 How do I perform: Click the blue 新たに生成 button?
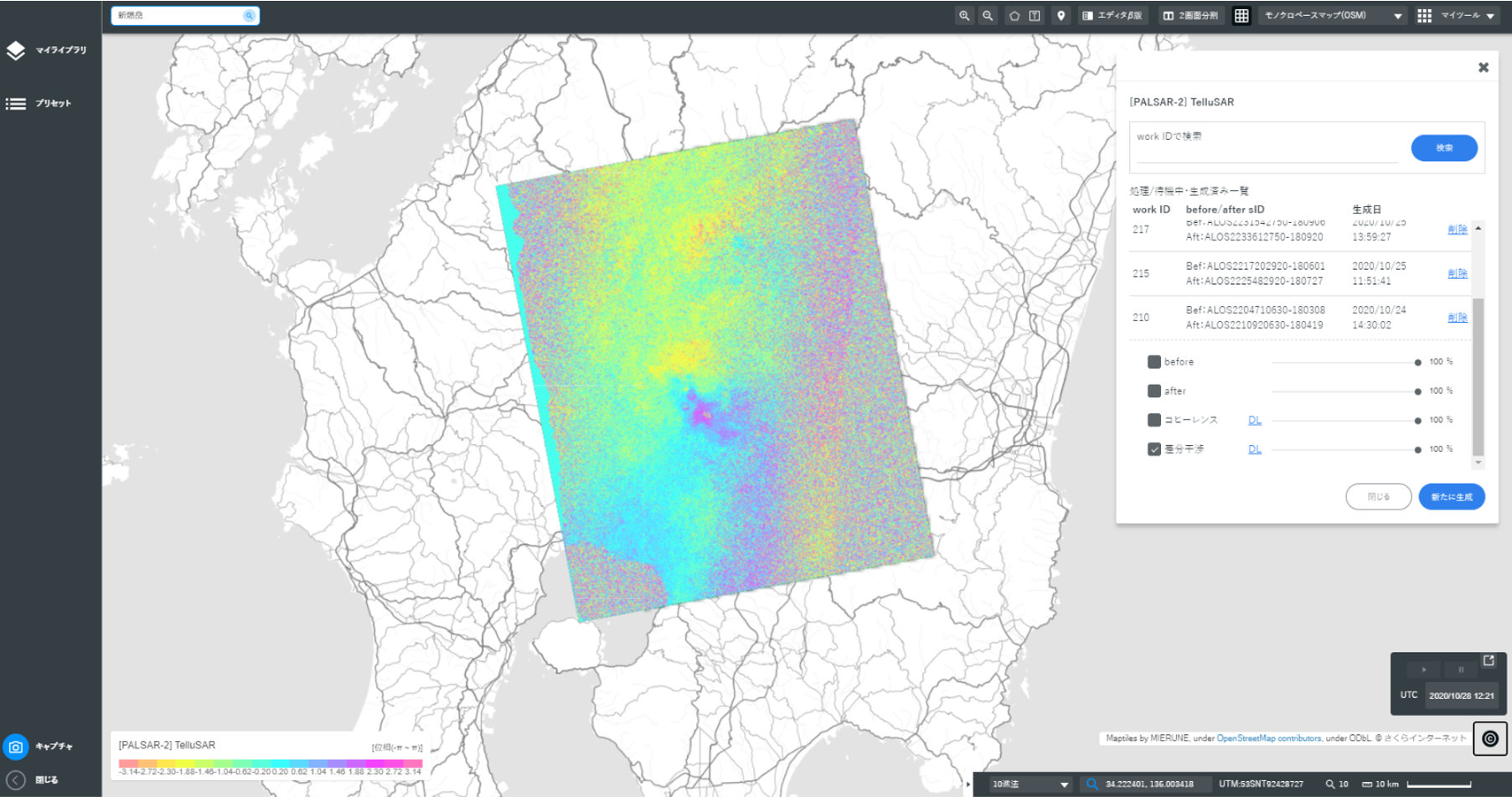click(x=1452, y=497)
